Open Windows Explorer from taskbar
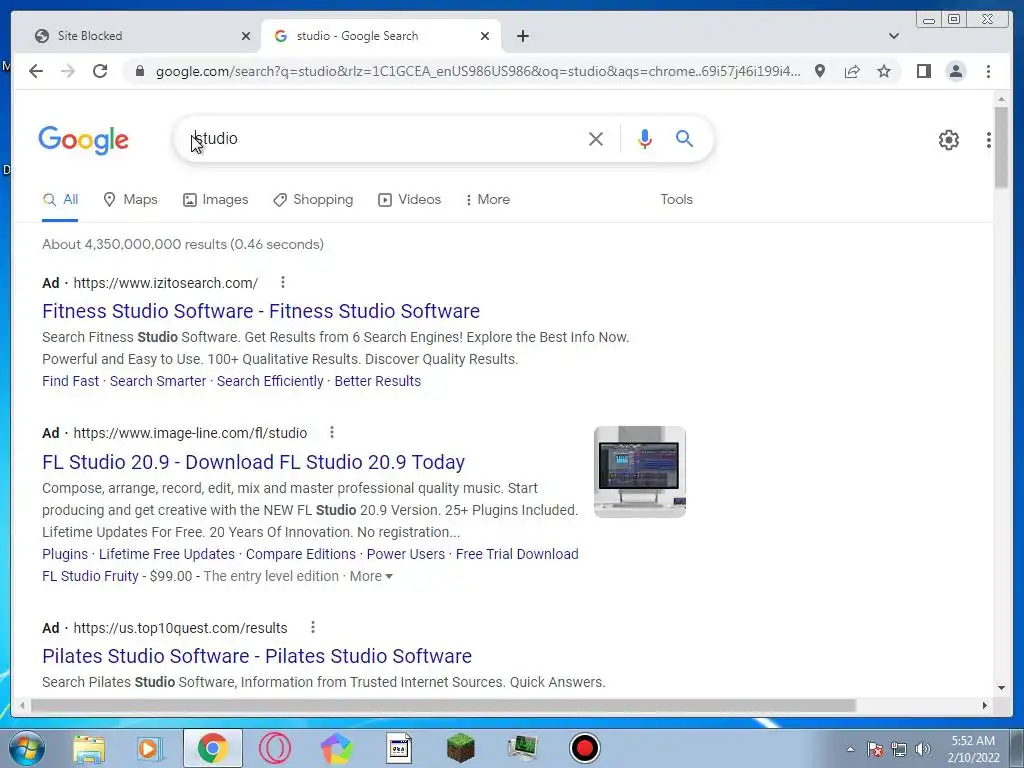This screenshot has height=768, width=1024. [x=89, y=748]
